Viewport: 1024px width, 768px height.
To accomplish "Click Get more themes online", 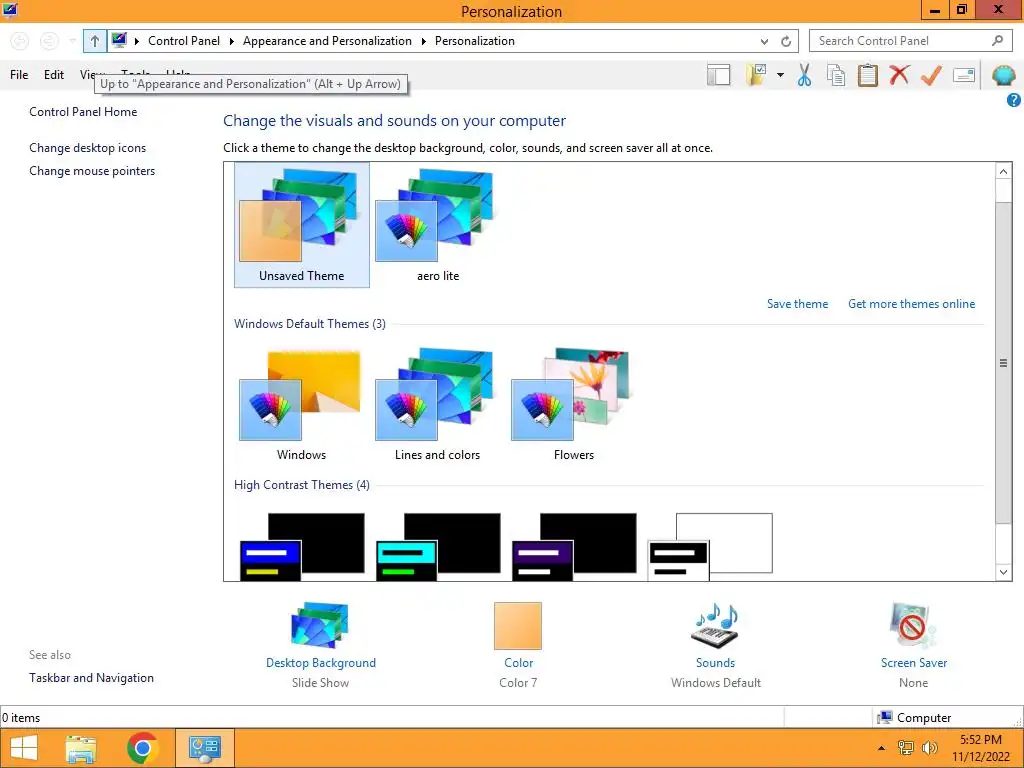I will coord(911,304).
